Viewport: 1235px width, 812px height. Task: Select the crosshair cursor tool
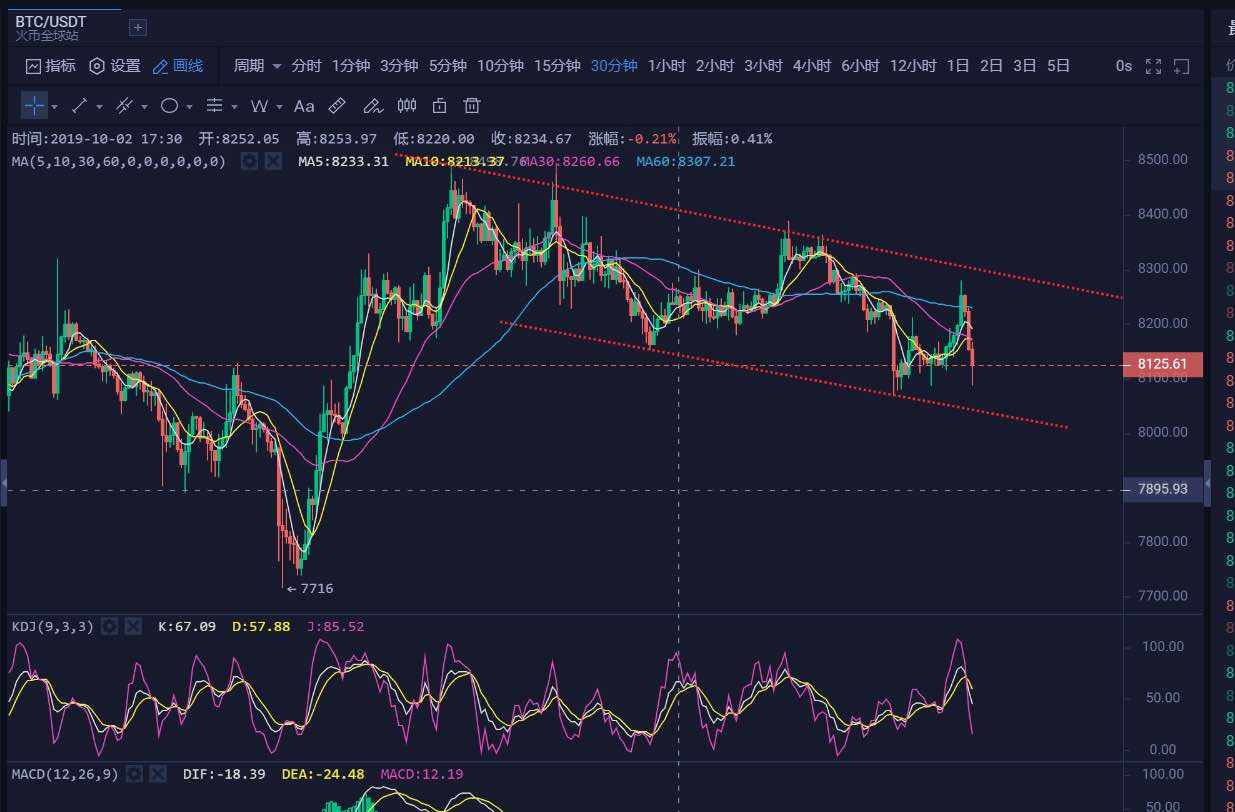34,105
